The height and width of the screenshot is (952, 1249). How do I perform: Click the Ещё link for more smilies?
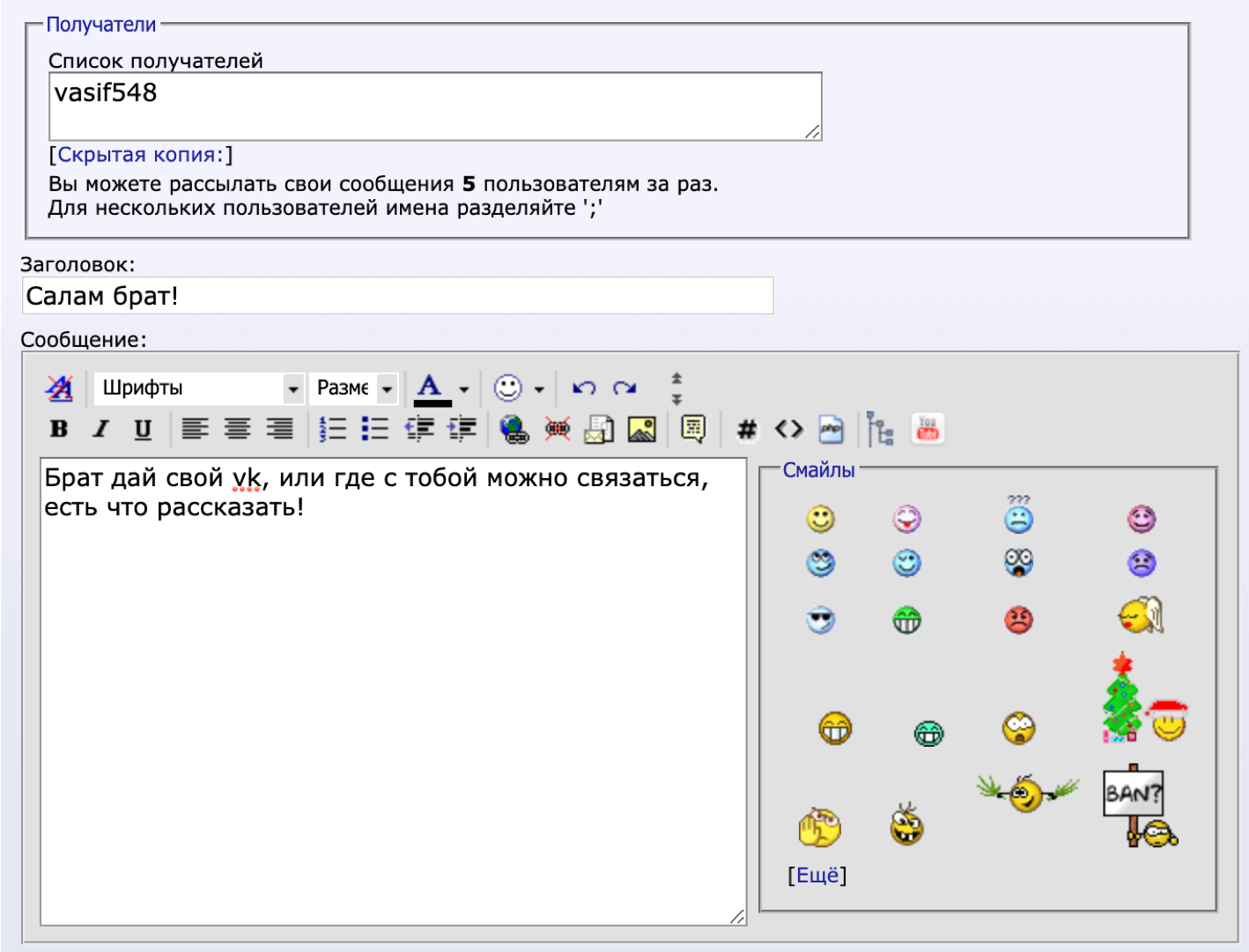point(817,875)
